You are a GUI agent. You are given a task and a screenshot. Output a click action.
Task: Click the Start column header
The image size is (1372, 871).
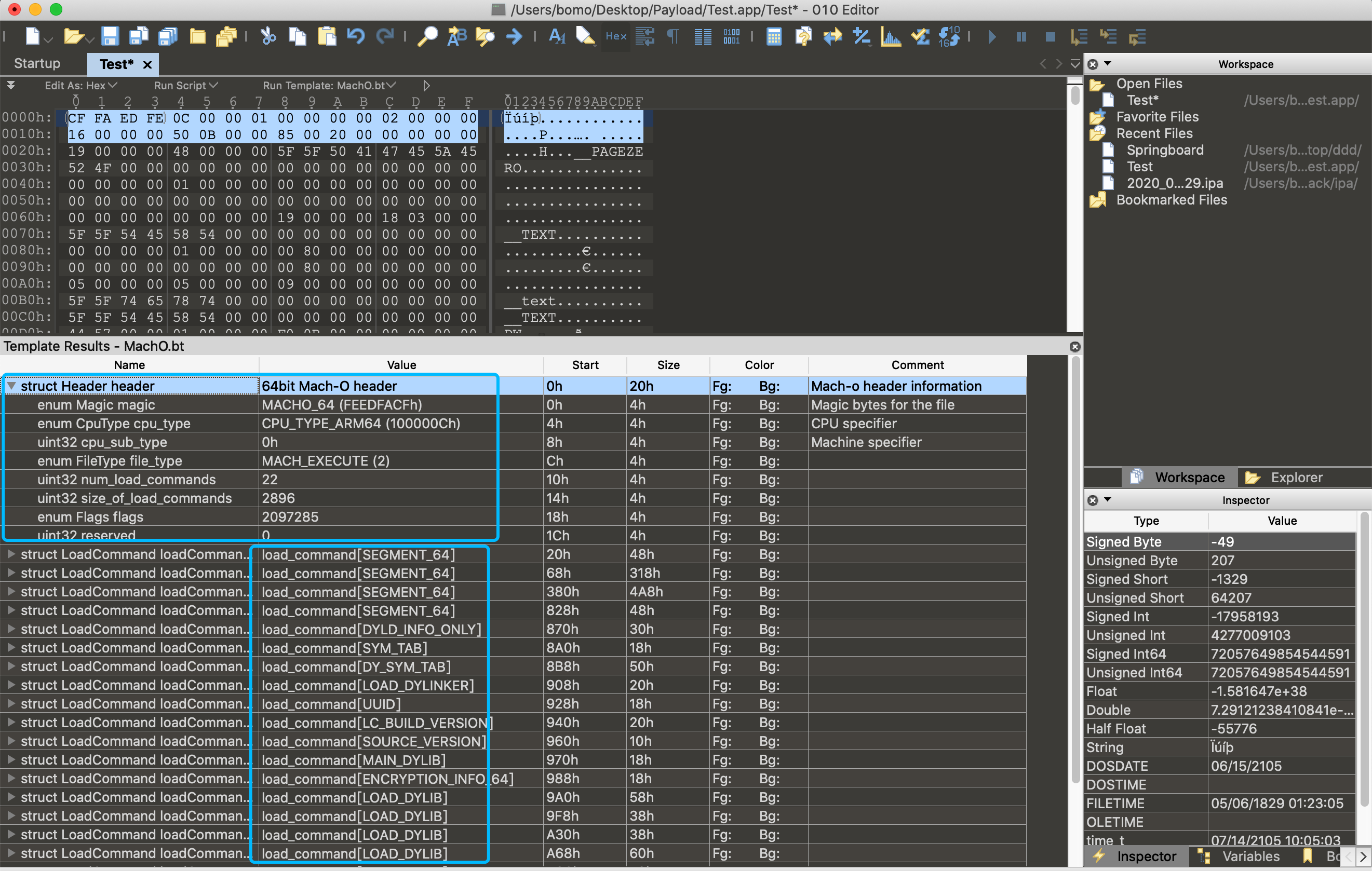pos(585,364)
